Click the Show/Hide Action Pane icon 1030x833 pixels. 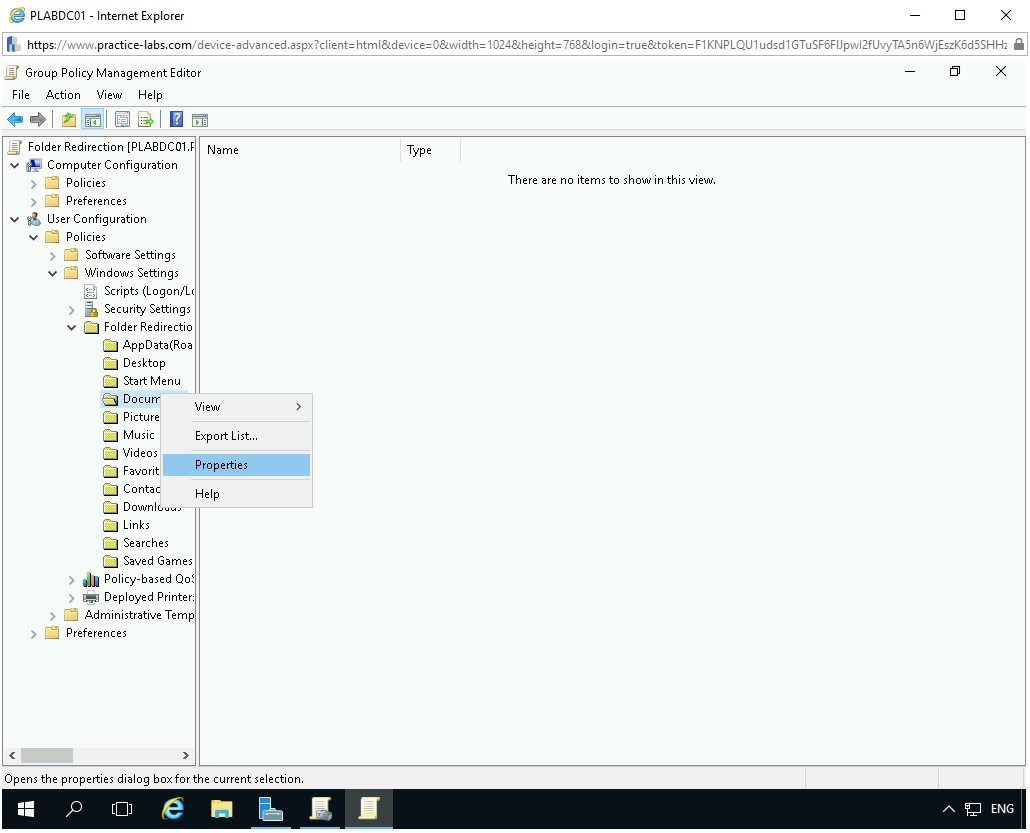tap(200, 120)
